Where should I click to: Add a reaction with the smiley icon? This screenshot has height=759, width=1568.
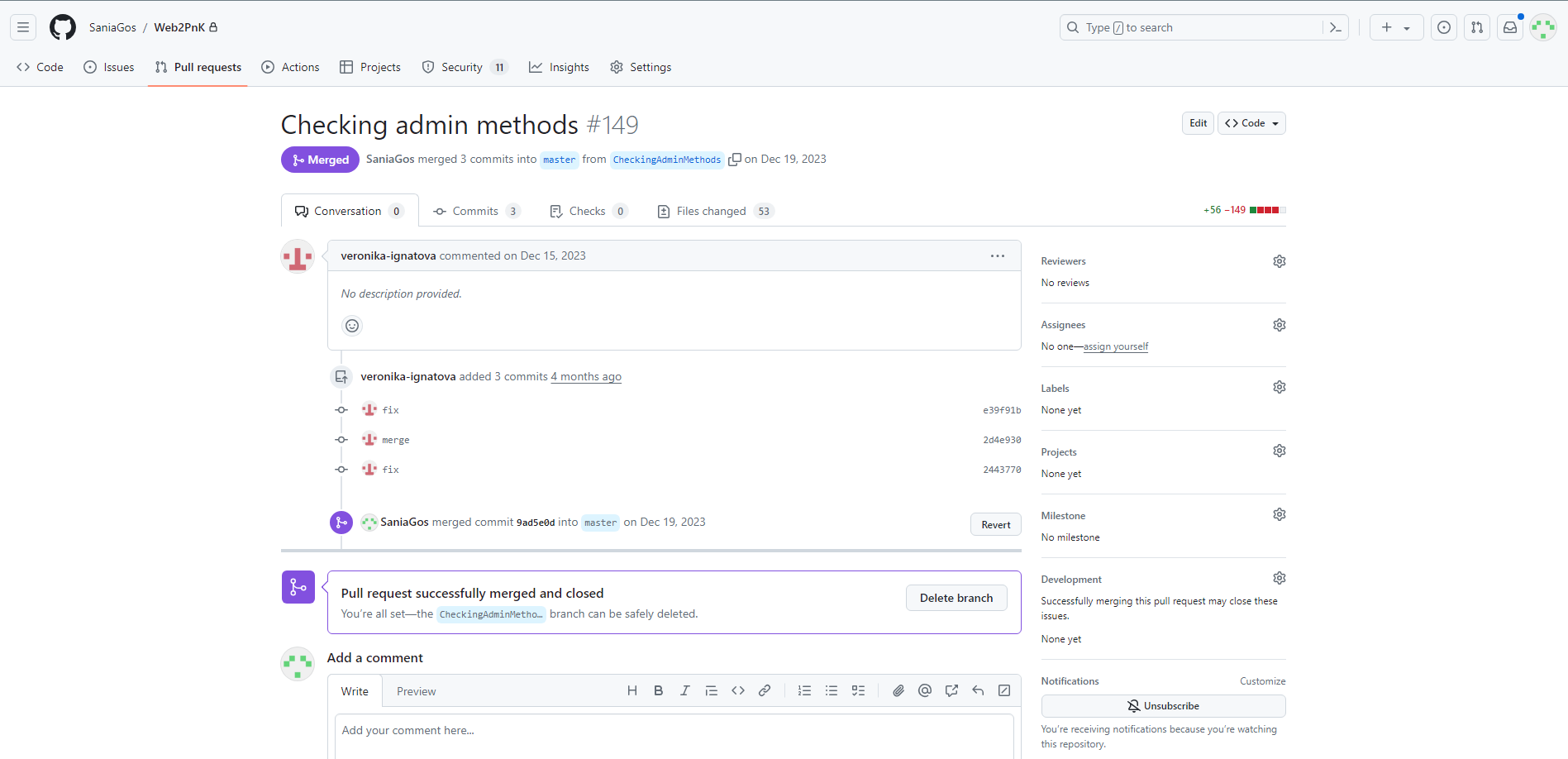(352, 326)
